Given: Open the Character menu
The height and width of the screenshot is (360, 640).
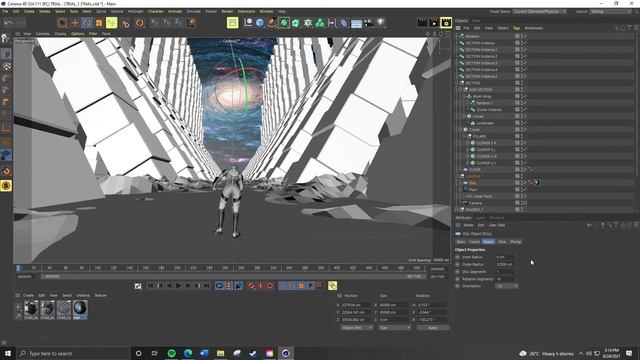Looking at the screenshot, I should click(x=156, y=11).
